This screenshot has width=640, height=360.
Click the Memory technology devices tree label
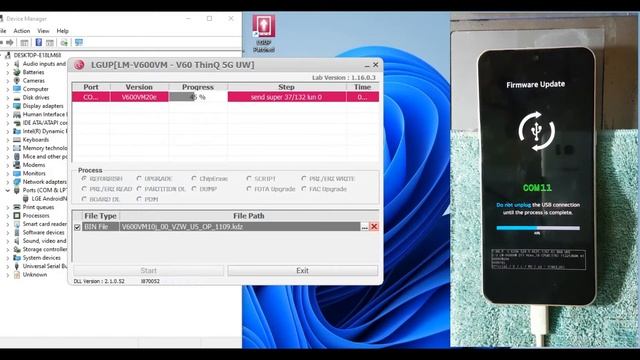click(x=44, y=148)
